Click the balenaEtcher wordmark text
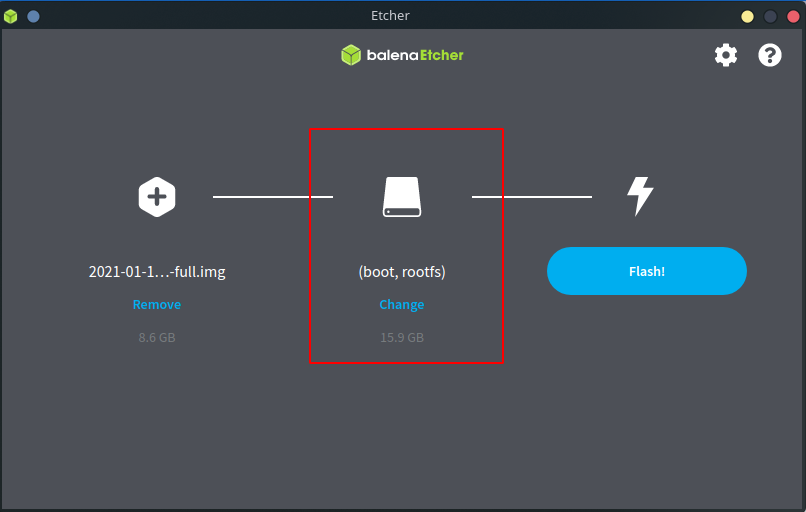Image resolution: width=806 pixels, height=512 pixels. coord(414,55)
